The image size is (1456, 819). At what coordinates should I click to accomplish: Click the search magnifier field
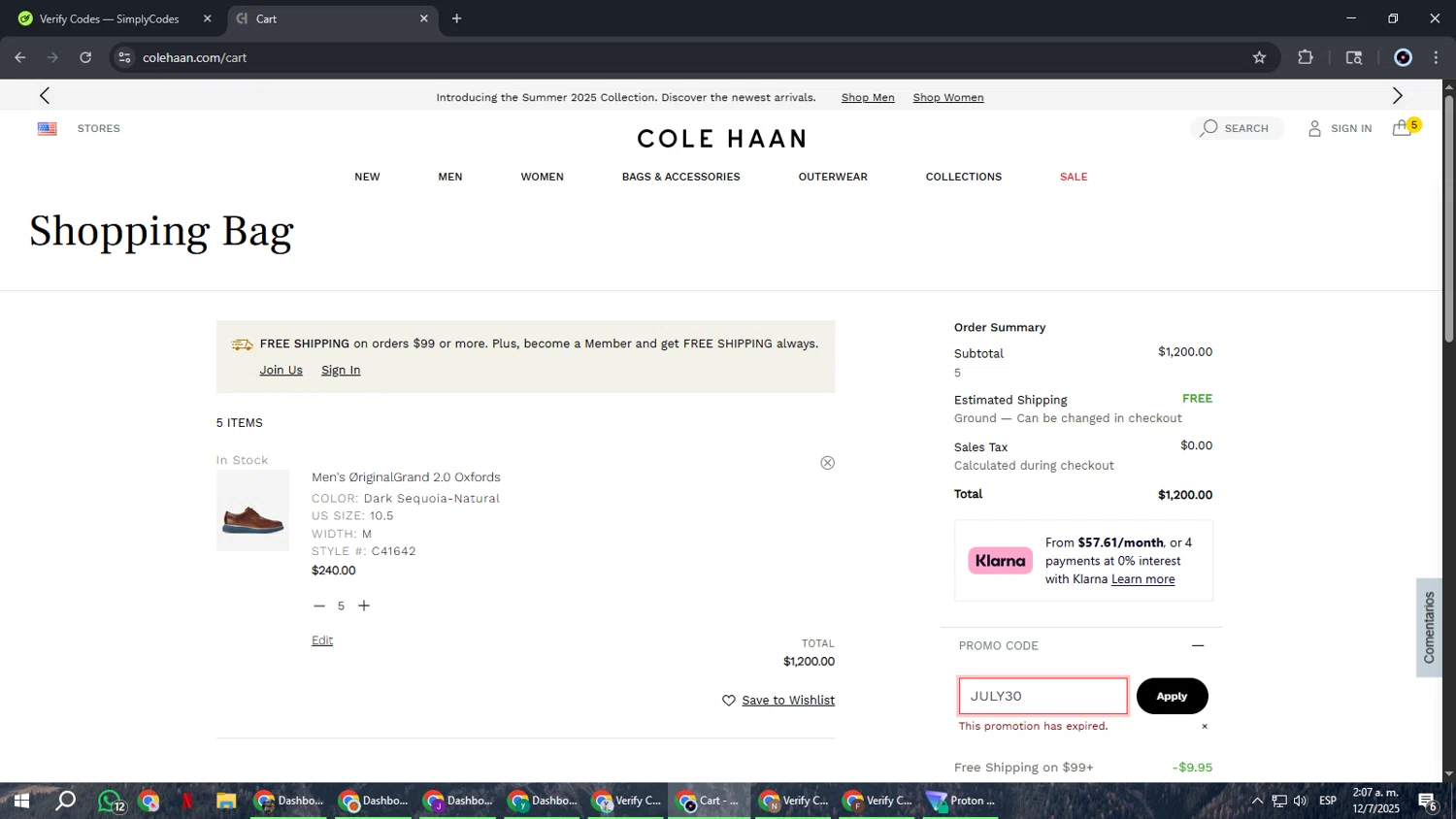[x=1237, y=128]
